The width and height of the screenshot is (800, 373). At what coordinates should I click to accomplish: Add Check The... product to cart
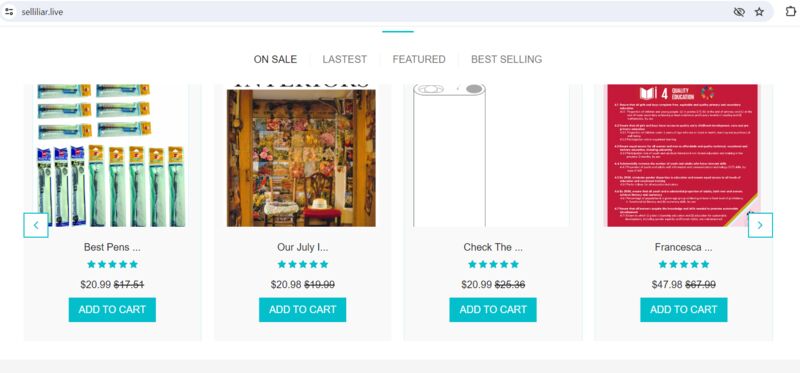[493, 310]
